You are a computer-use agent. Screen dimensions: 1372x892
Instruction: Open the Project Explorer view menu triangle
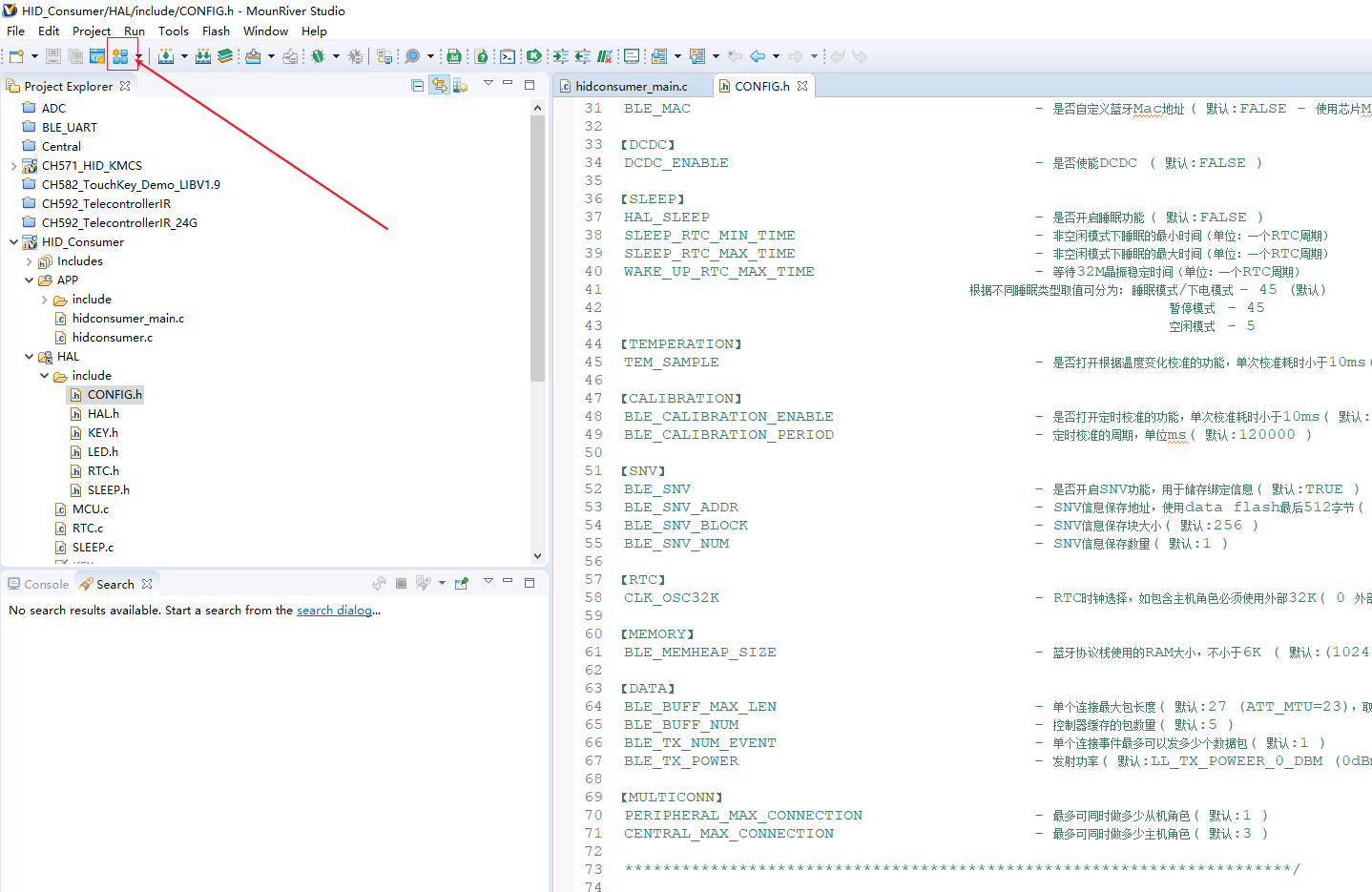click(x=488, y=83)
